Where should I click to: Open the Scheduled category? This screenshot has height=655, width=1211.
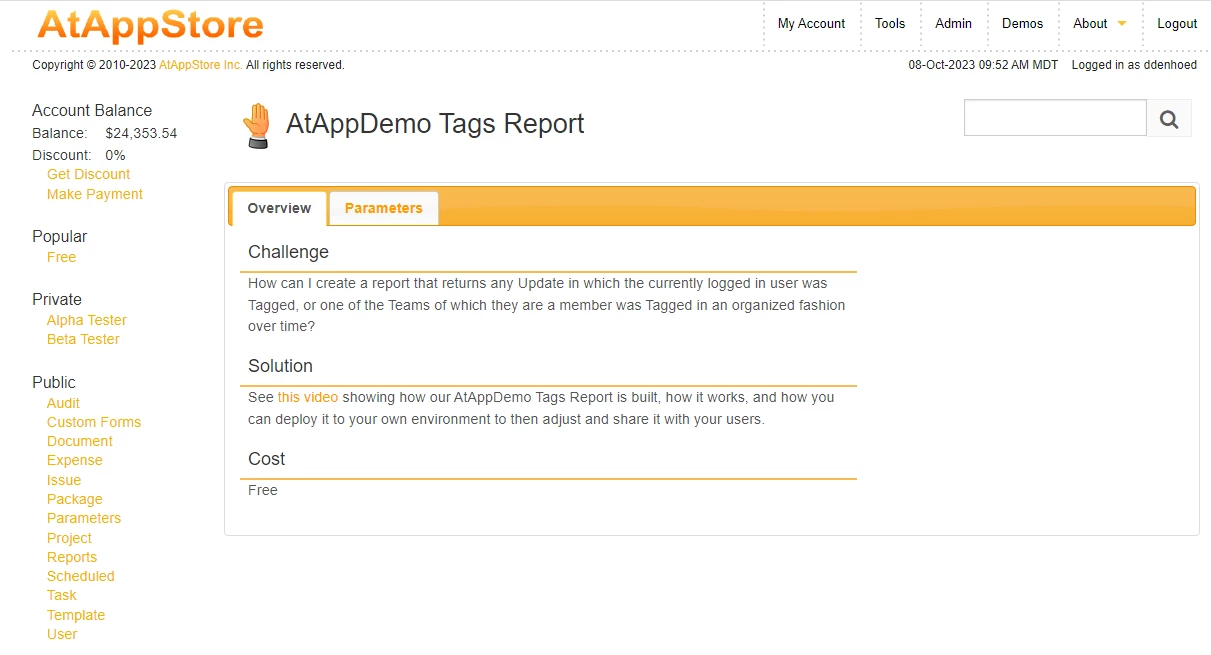click(x=81, y=576)
